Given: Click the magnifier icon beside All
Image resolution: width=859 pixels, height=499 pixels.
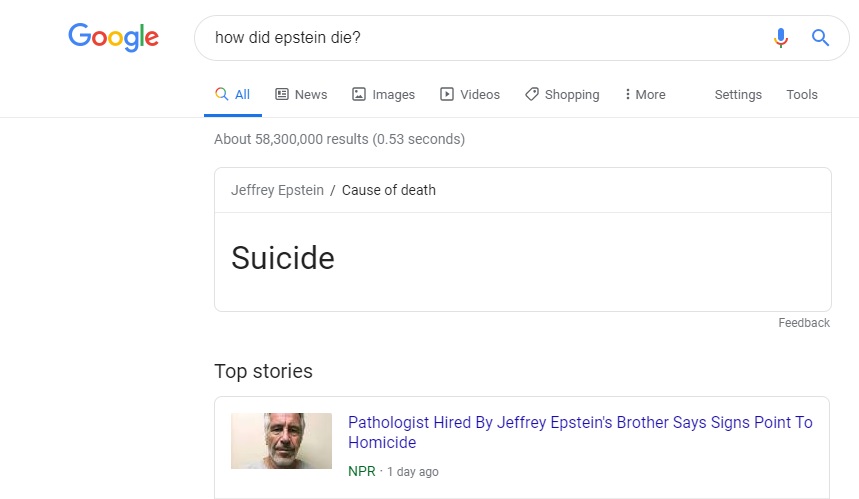Looking at the screenshot, I should 222,94.
